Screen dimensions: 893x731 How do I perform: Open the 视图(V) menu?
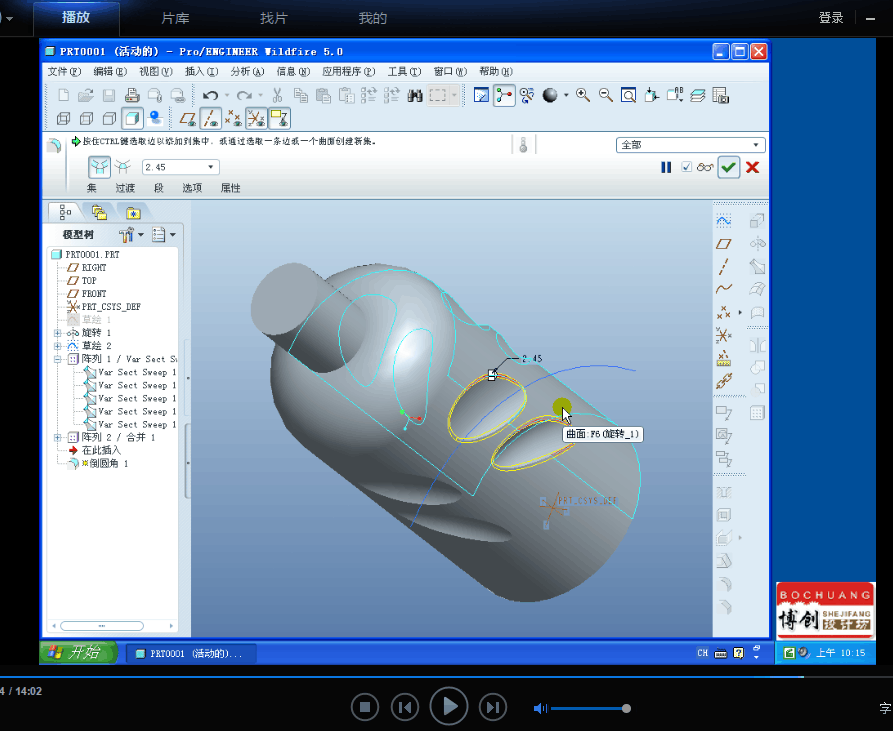pos(155,71)
